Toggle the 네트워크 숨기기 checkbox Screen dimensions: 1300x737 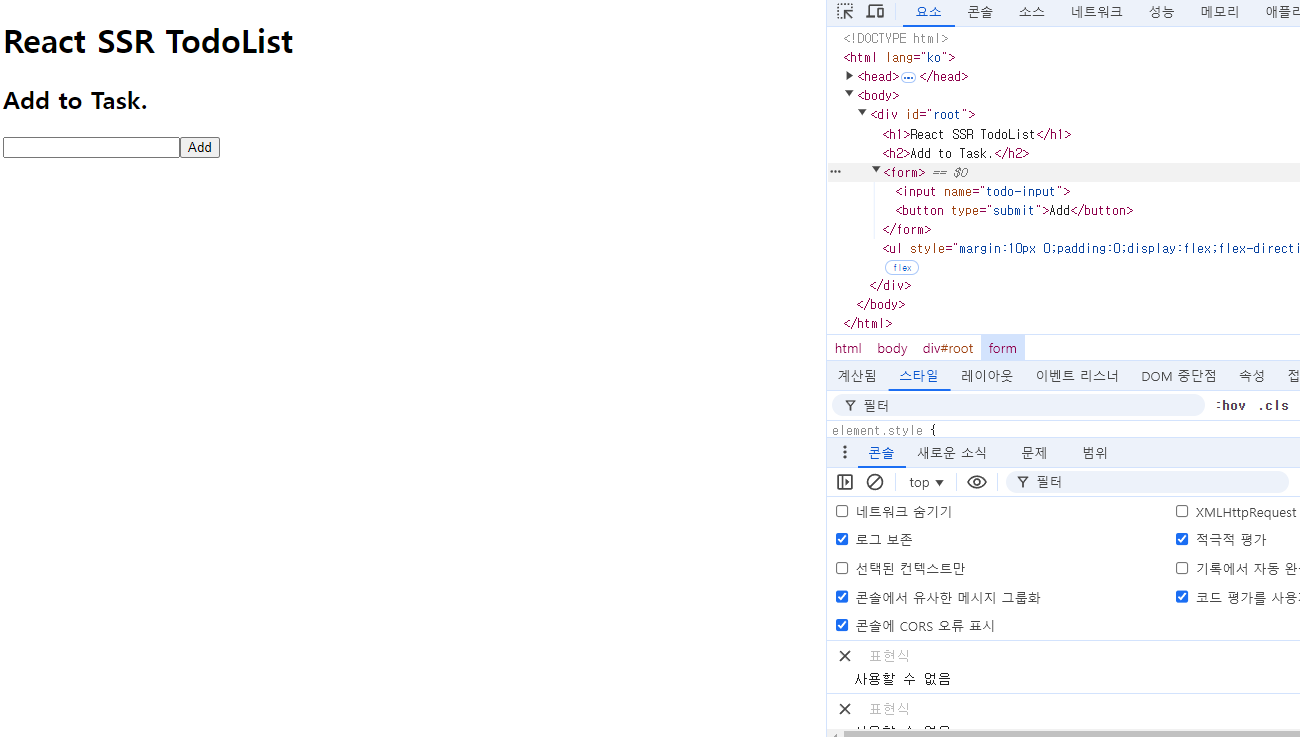[842, 511]
